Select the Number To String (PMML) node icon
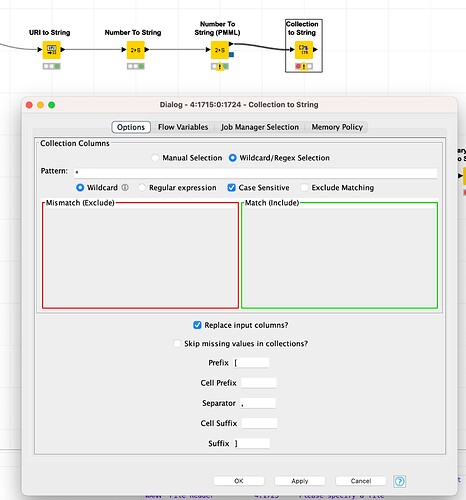Viewport: 466px width, 500px height. tap(220, 50)
